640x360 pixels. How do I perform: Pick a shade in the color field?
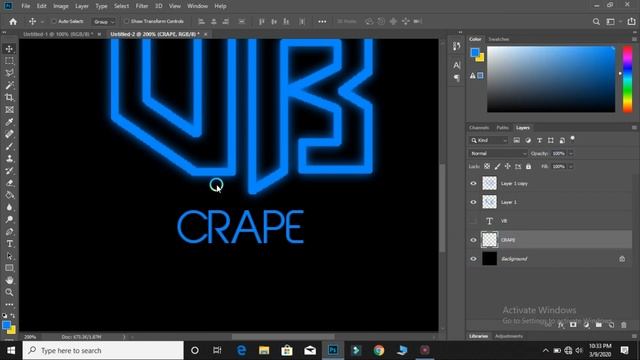[551, 79]
